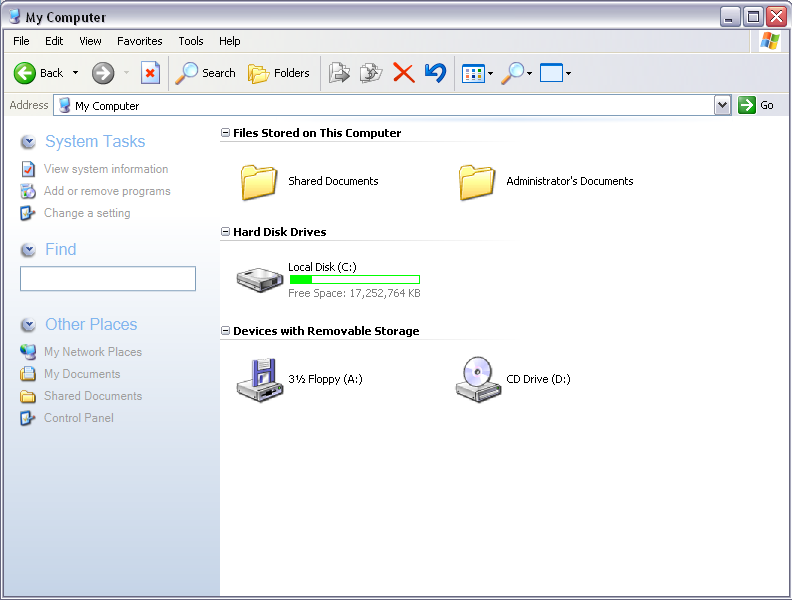Click the blue window rectangle toolbar icon
Screen dimensions: 792x600
pyautogui.click(x=551, y=73)
